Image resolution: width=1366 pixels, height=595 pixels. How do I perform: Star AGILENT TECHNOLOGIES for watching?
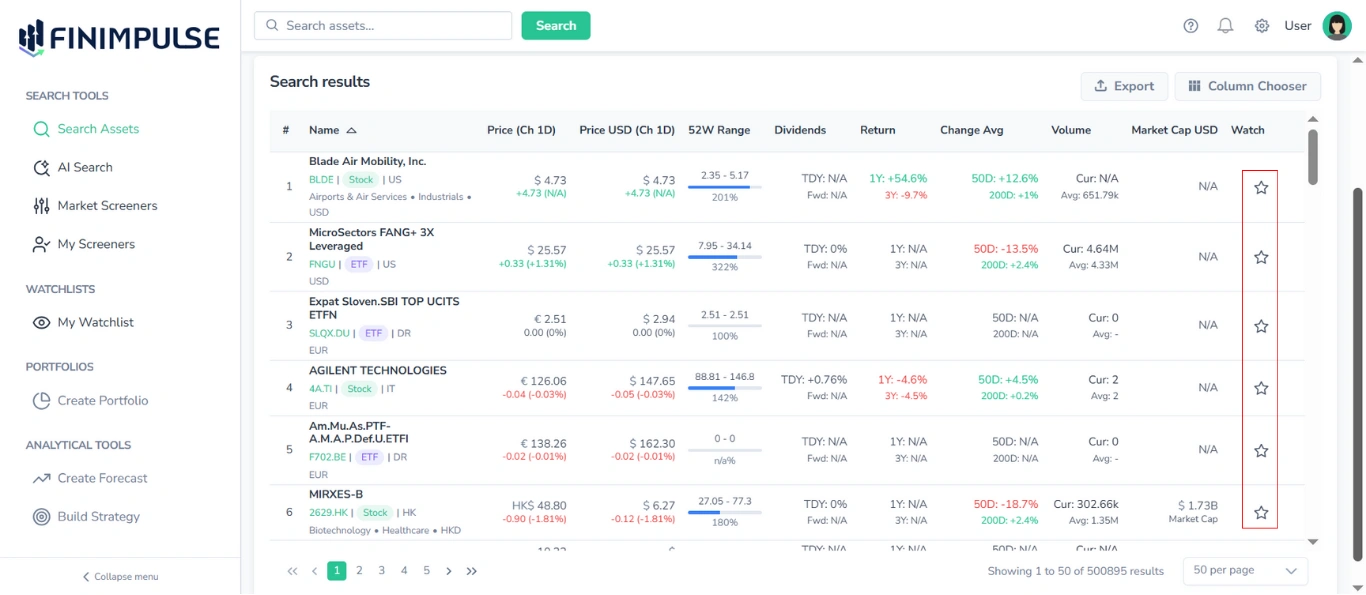point(1260,386)
